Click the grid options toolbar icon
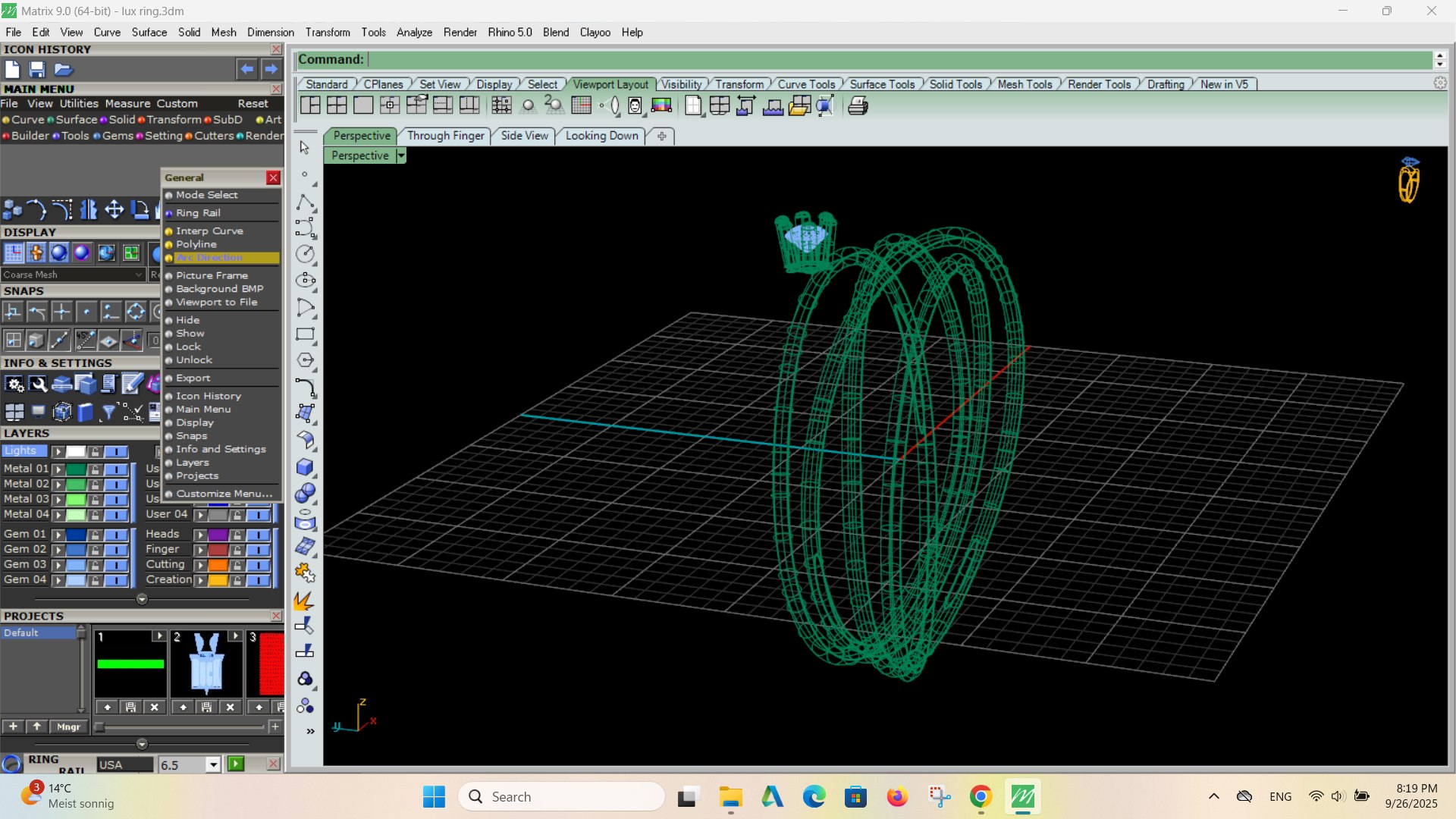The width and height of the screenshot is (1456, 819). tap(581, 105)
